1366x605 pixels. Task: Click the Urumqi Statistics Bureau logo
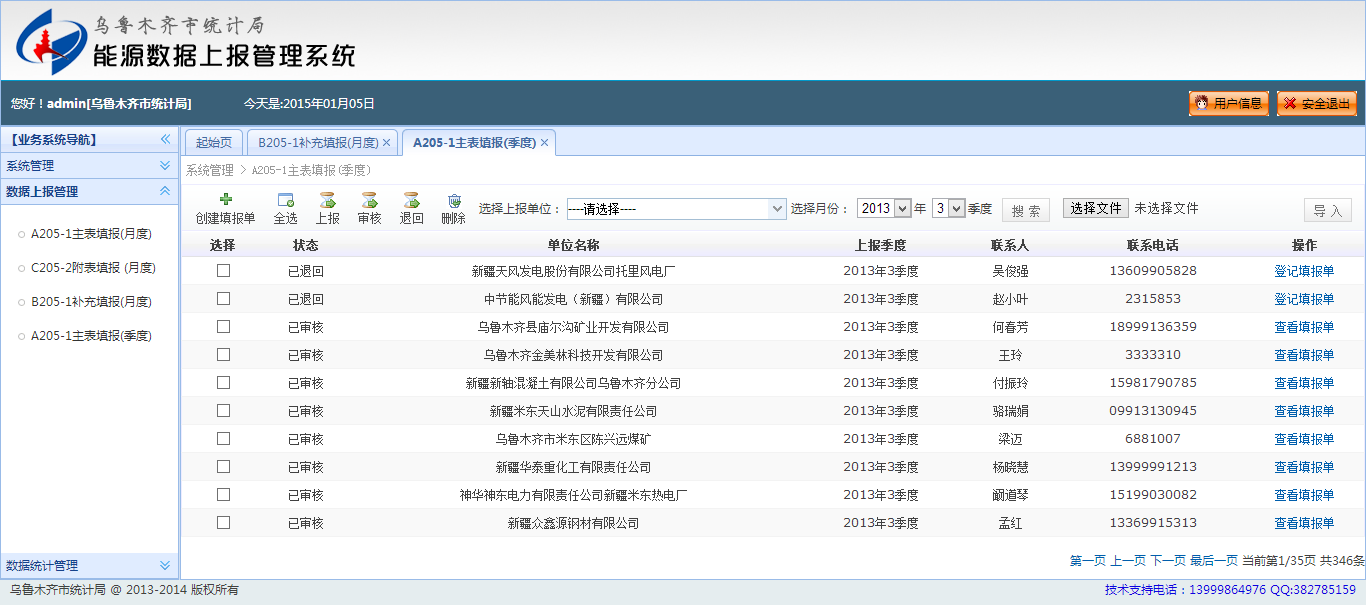[50, 41]
